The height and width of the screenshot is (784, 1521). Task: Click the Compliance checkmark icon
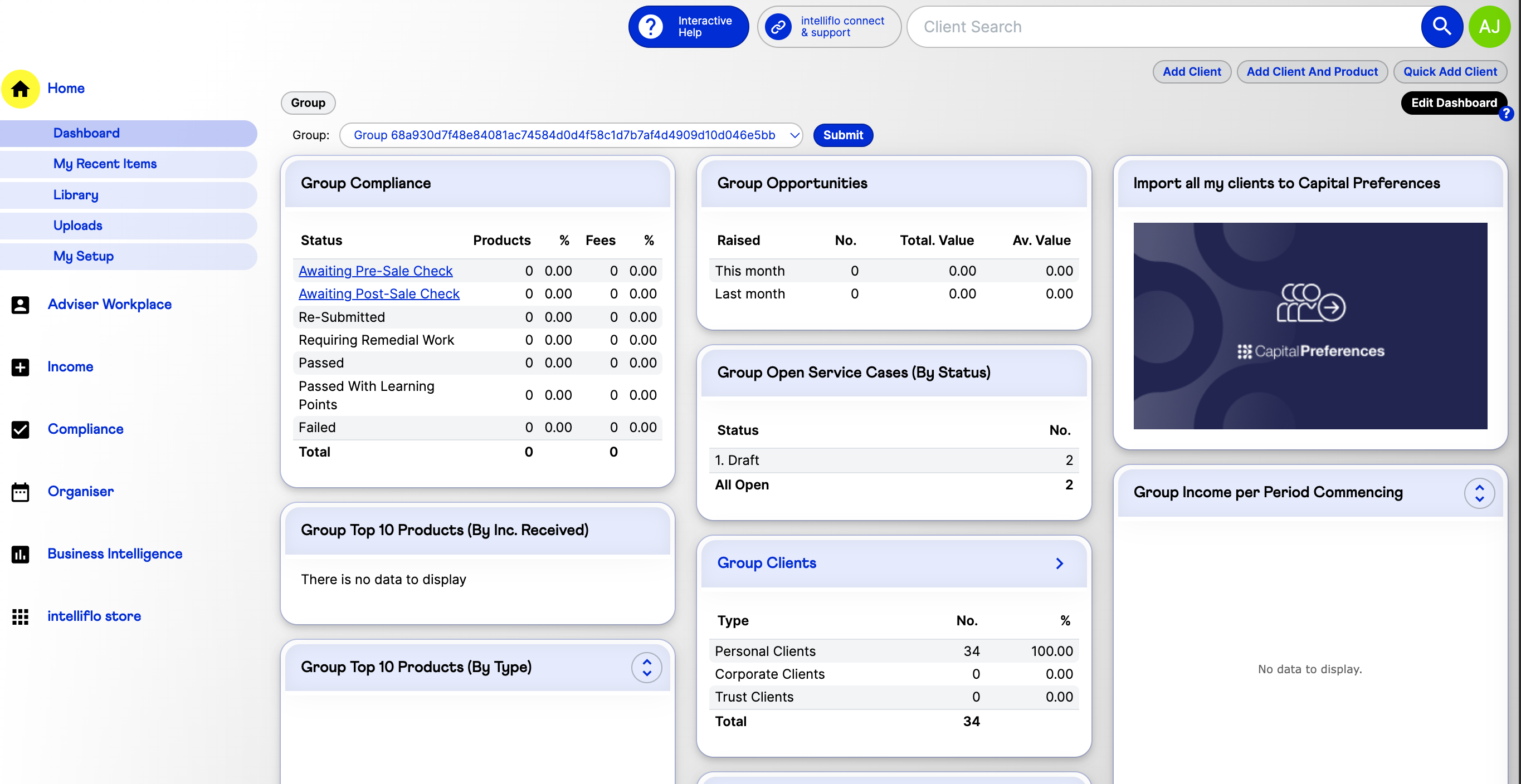(20, 429)
